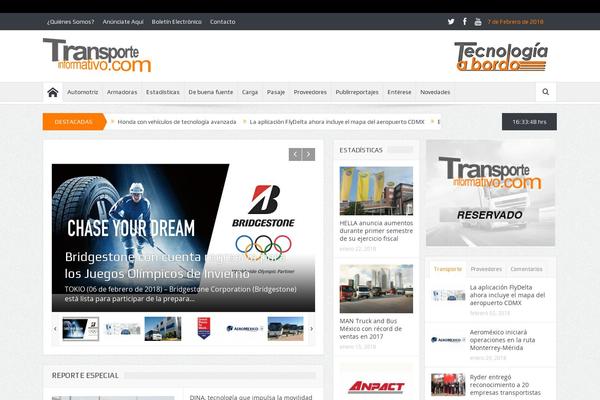Open the Estadísticas menu item
Viewport: 600px width, 400px height.
point(163,92)
